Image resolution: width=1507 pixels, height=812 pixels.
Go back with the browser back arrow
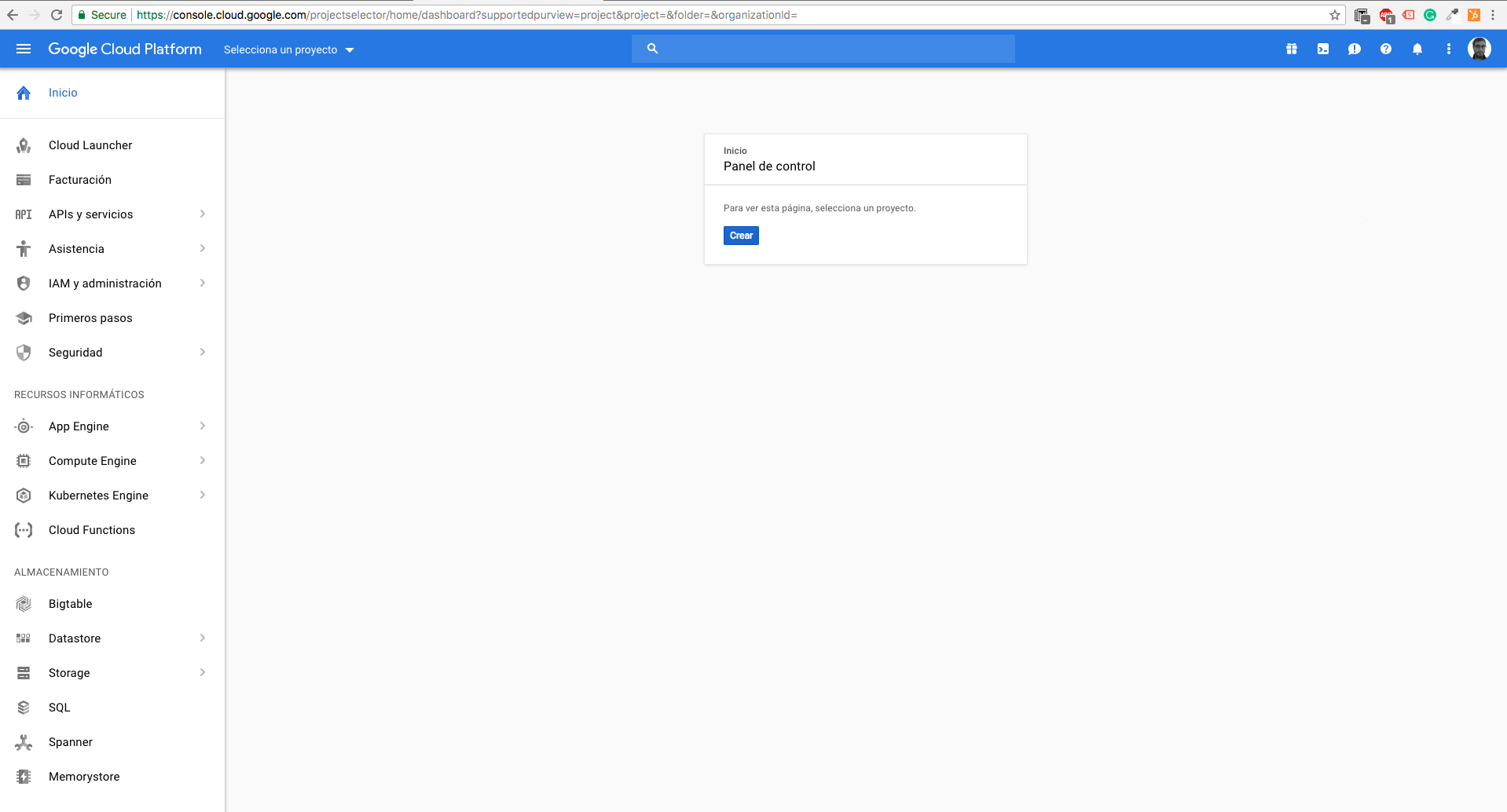13,15
